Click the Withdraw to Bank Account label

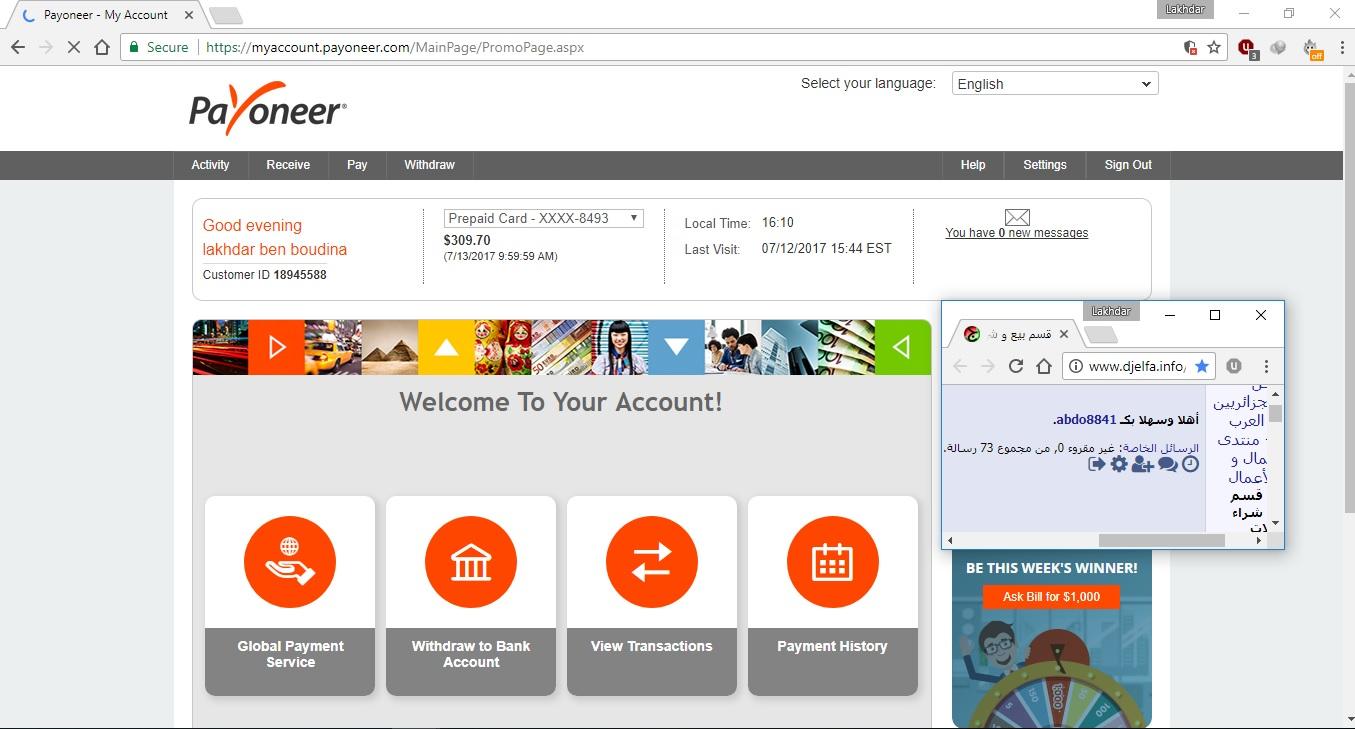pos(471,654)
